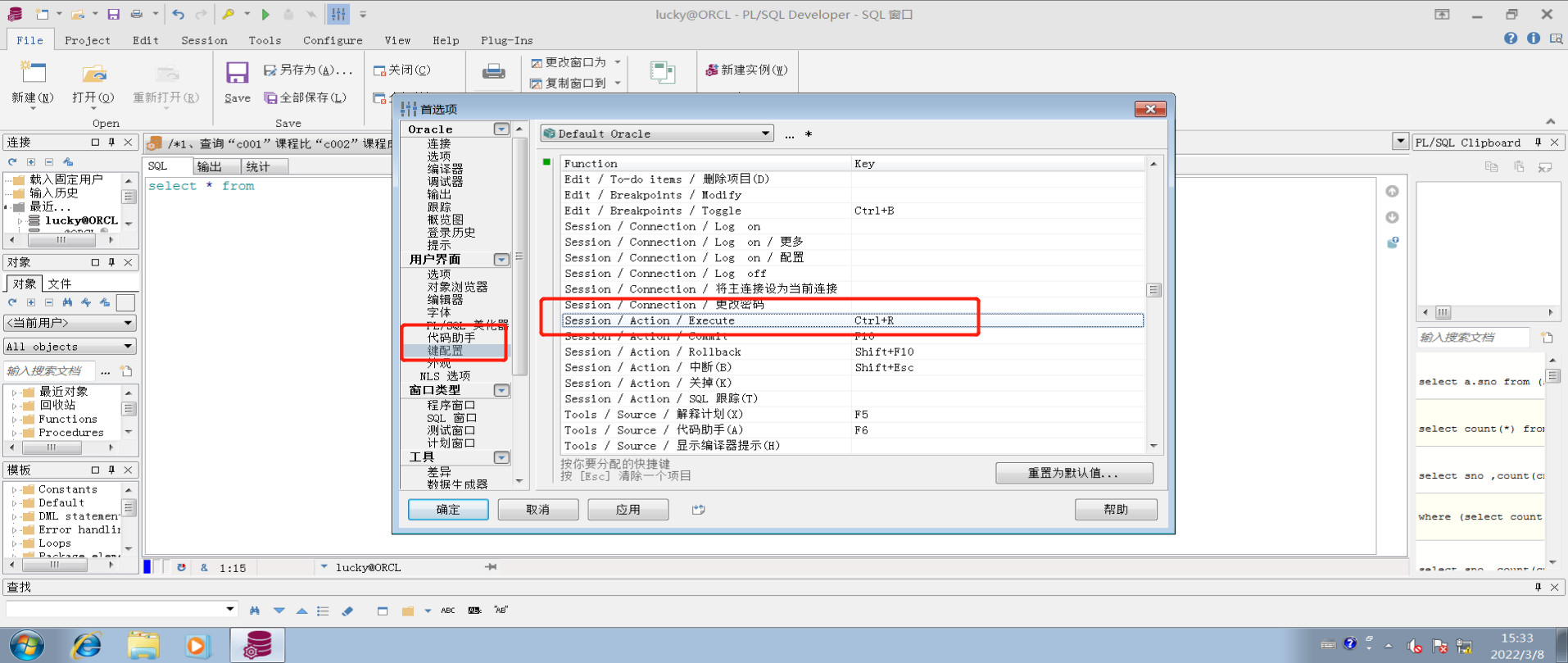Collapse the 窗口类型 section in preferences

[x=501, y=391]
